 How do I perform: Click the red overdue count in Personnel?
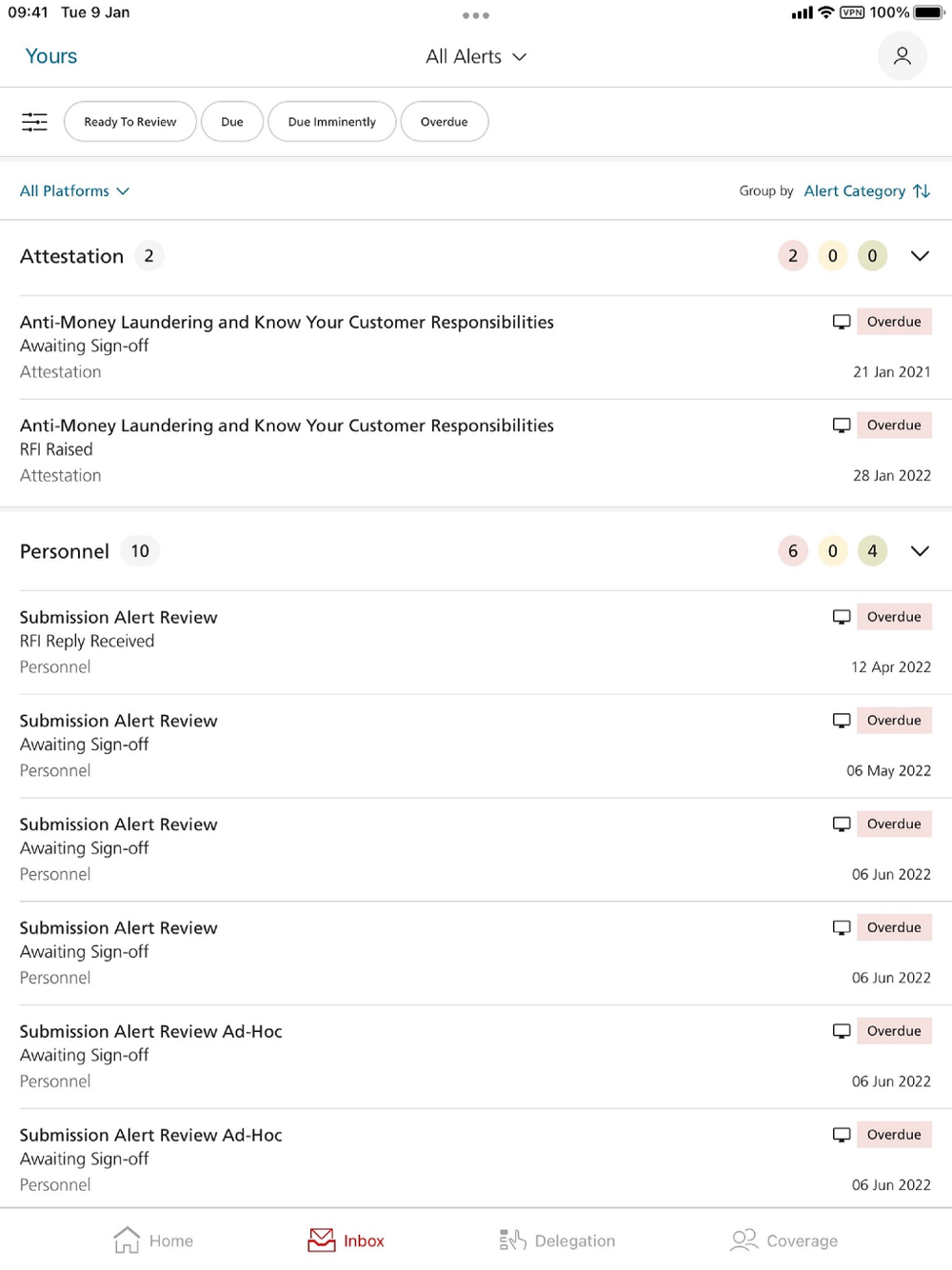[x=793, y=551]
